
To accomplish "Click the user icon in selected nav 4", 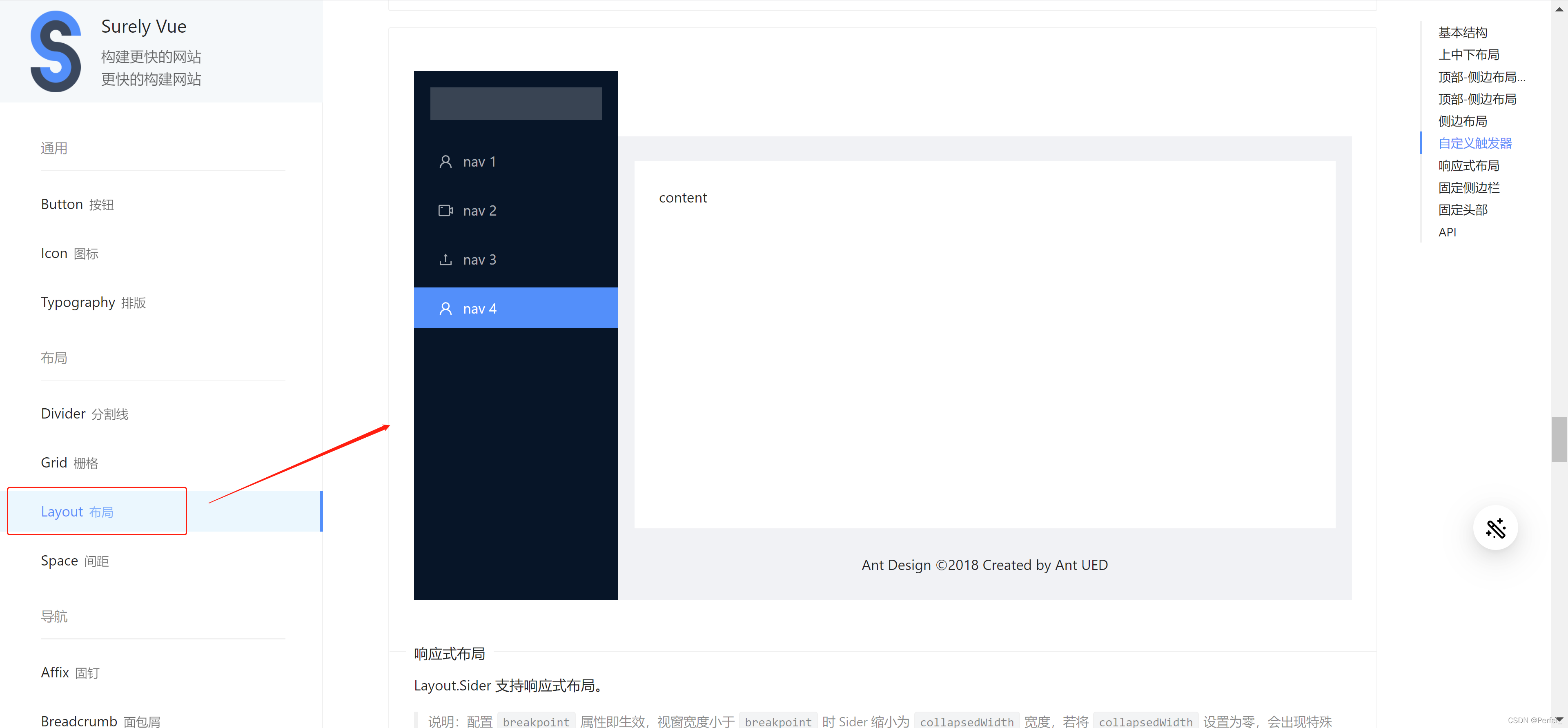I will click(x=445, y=309).
